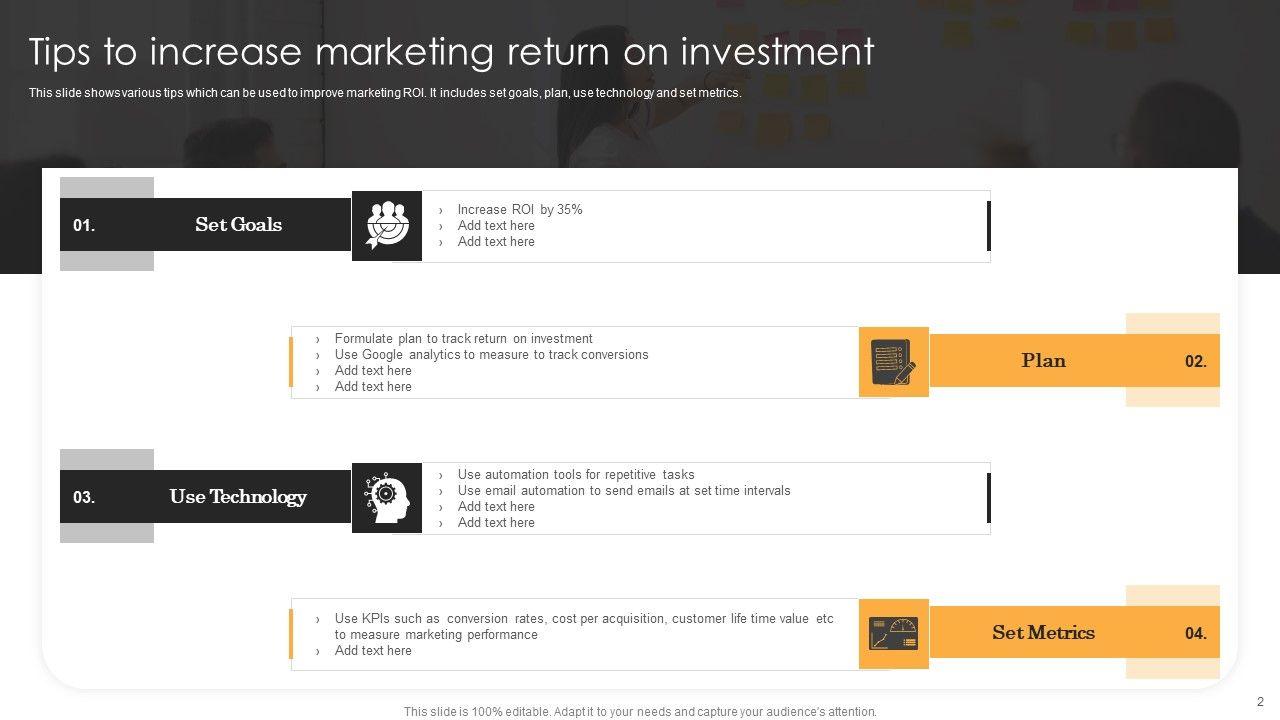
Task: Click the 'Increase ROI by 35%' bullet
Action: 520,210
